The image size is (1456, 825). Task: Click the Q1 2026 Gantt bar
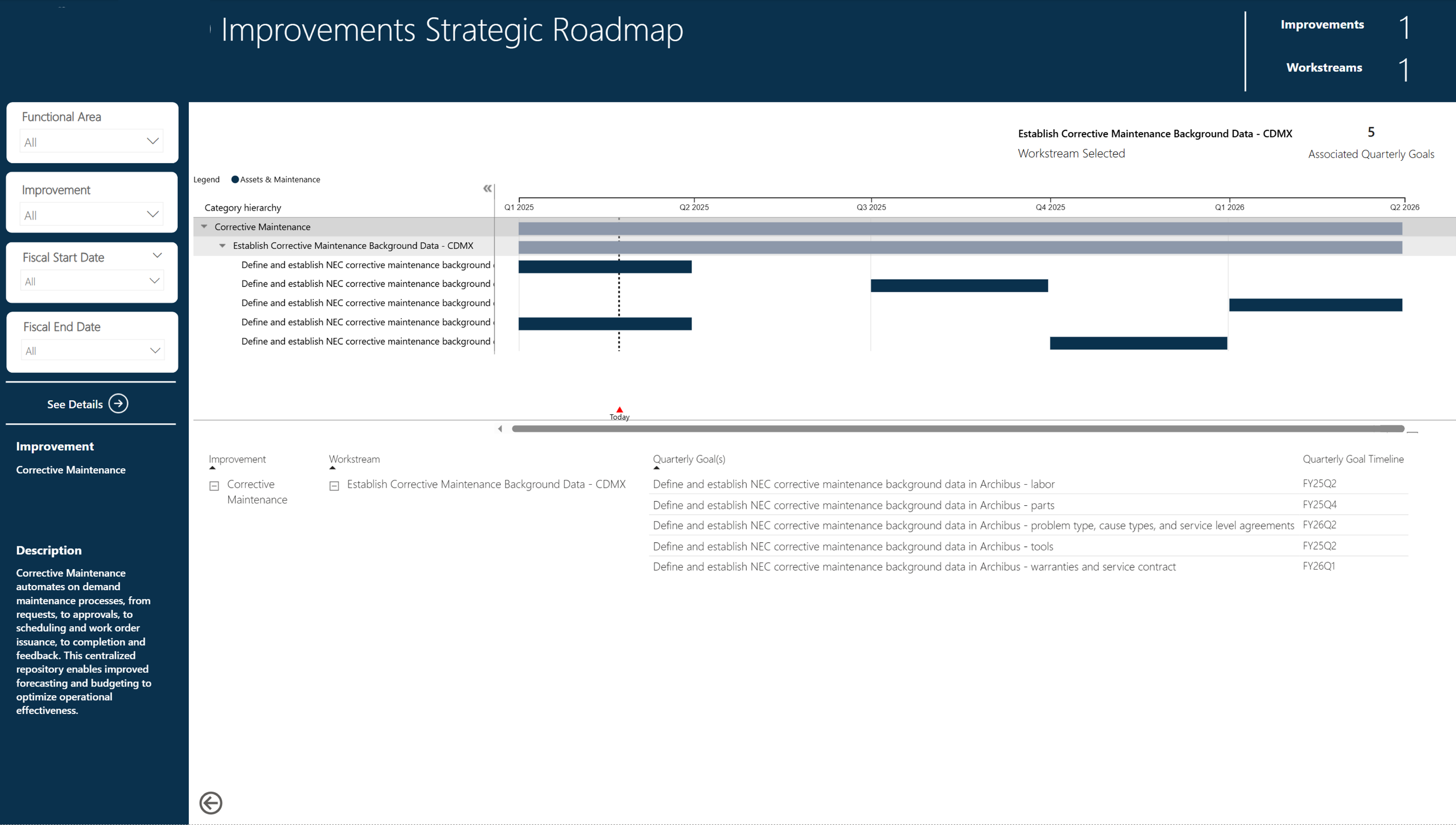click(x=1315, y=305)
